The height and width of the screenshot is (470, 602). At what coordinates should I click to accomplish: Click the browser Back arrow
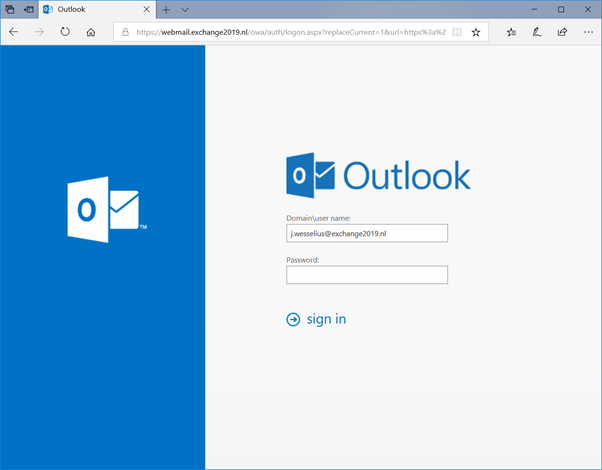coord(14,32)
